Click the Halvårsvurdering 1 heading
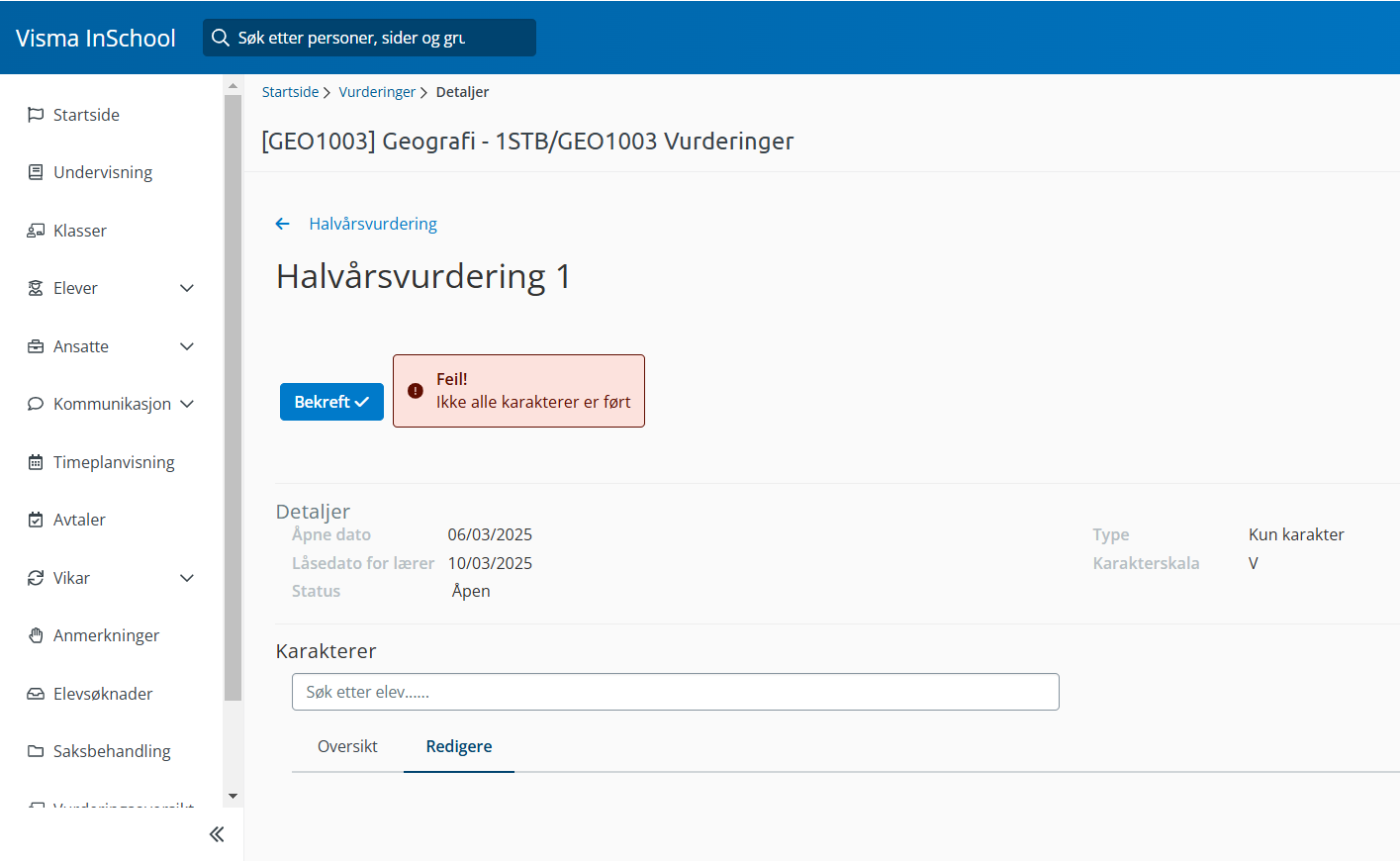The width and height of the screenshot is (1400, 861). tap(423, 276)
